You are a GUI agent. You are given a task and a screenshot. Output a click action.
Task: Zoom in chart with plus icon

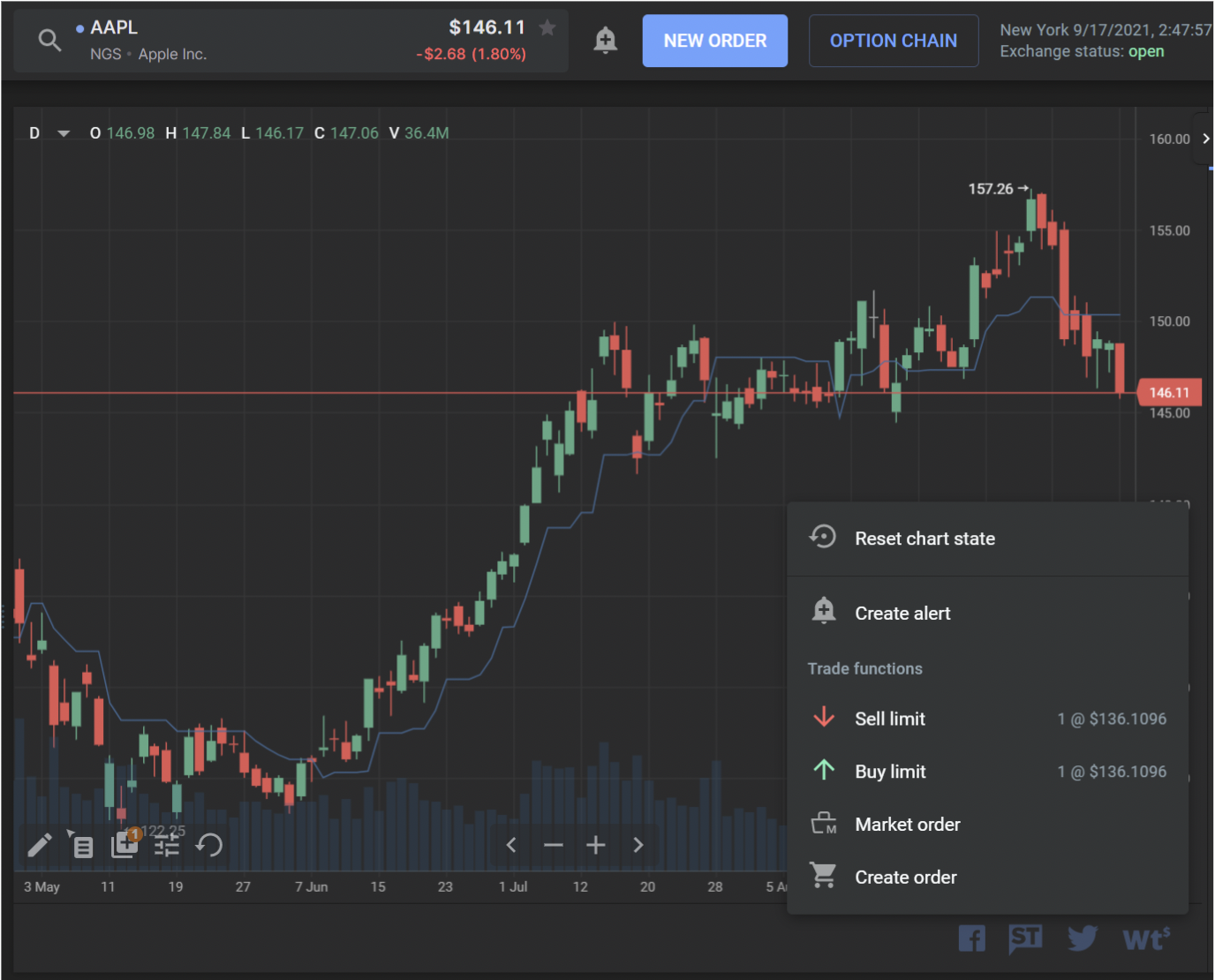[596, 845]
